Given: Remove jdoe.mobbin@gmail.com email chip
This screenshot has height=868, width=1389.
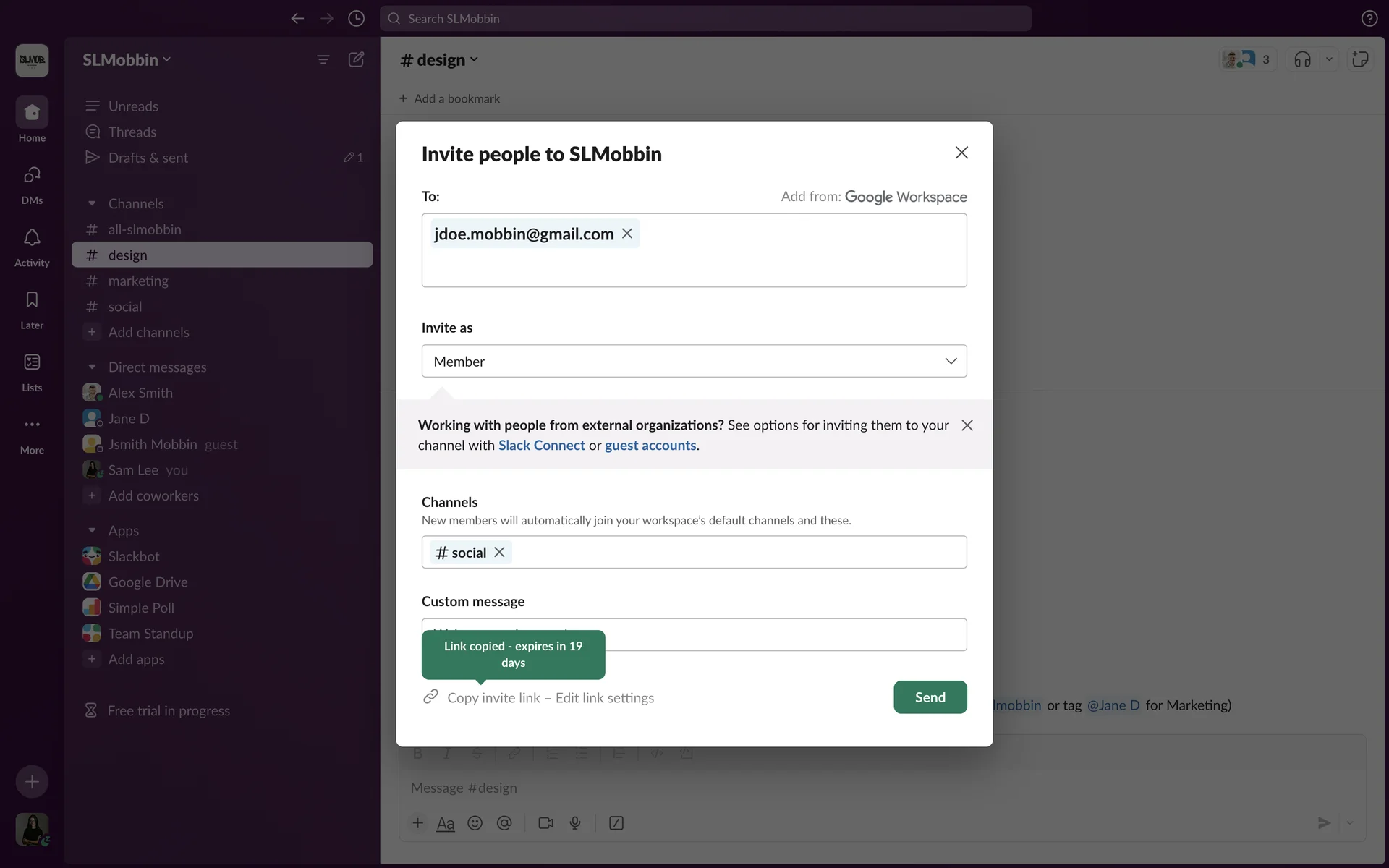Looking at the screenshot, I should [x=627, y=234].
